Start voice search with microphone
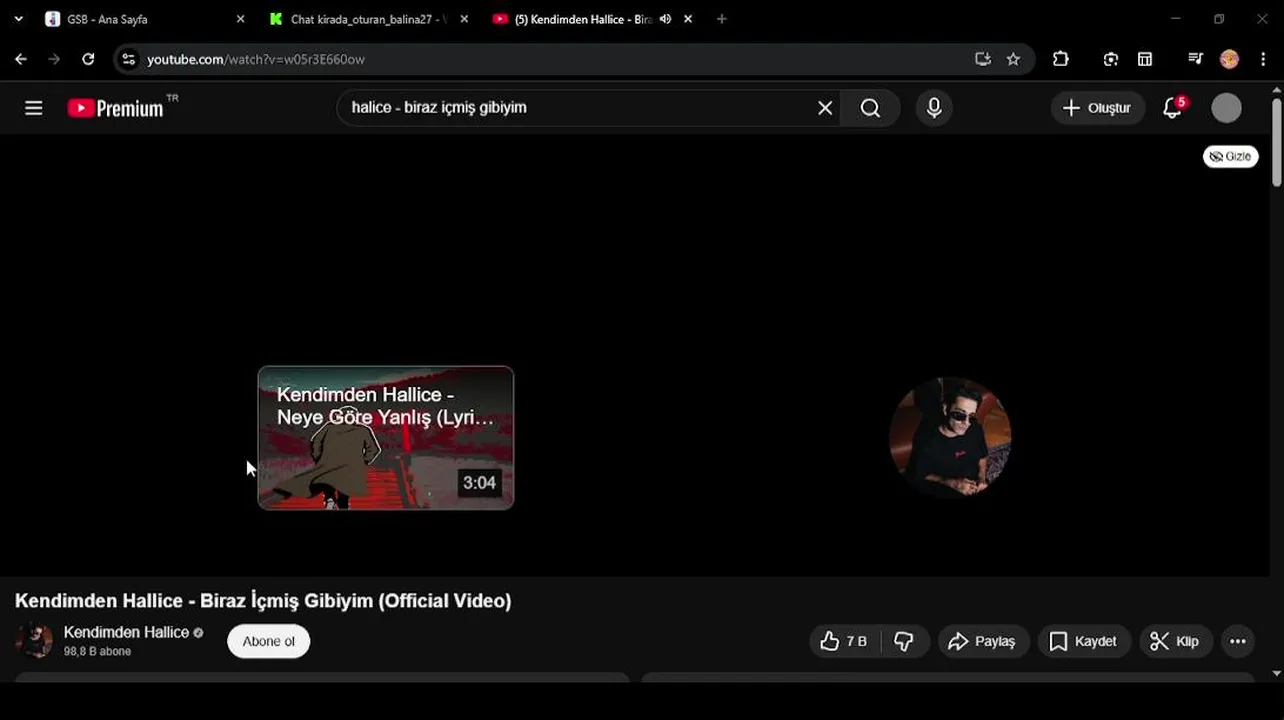Screen dimensions: 1284x720 tap(934, 108)
